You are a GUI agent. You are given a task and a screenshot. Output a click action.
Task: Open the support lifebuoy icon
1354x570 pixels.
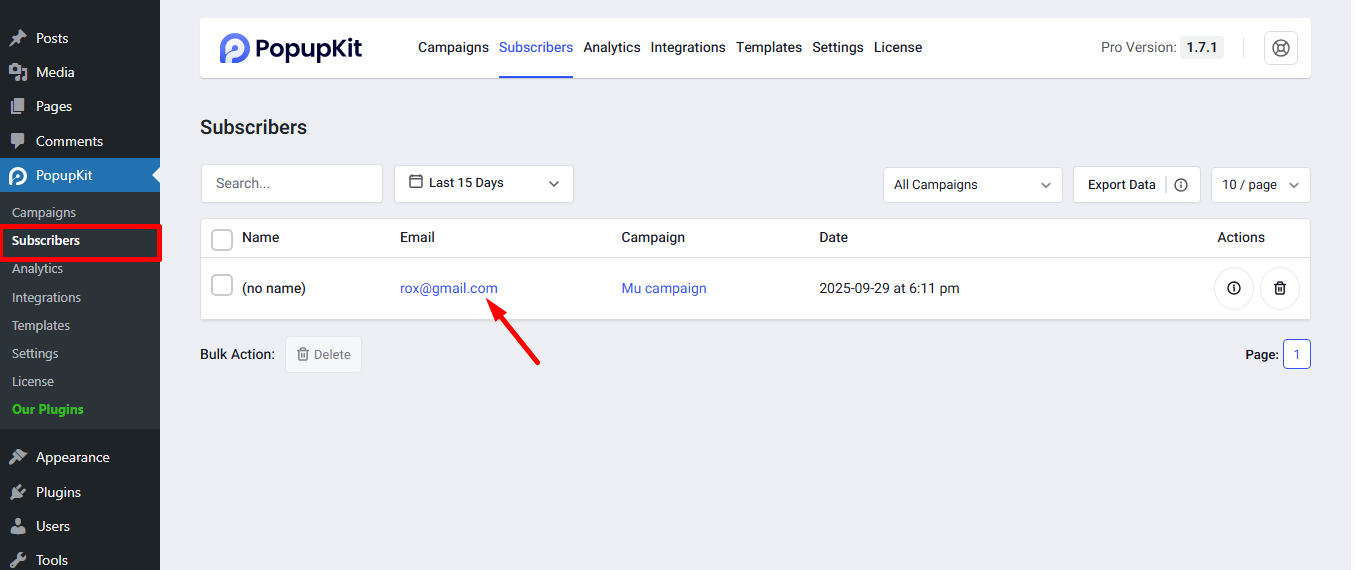1281,48
